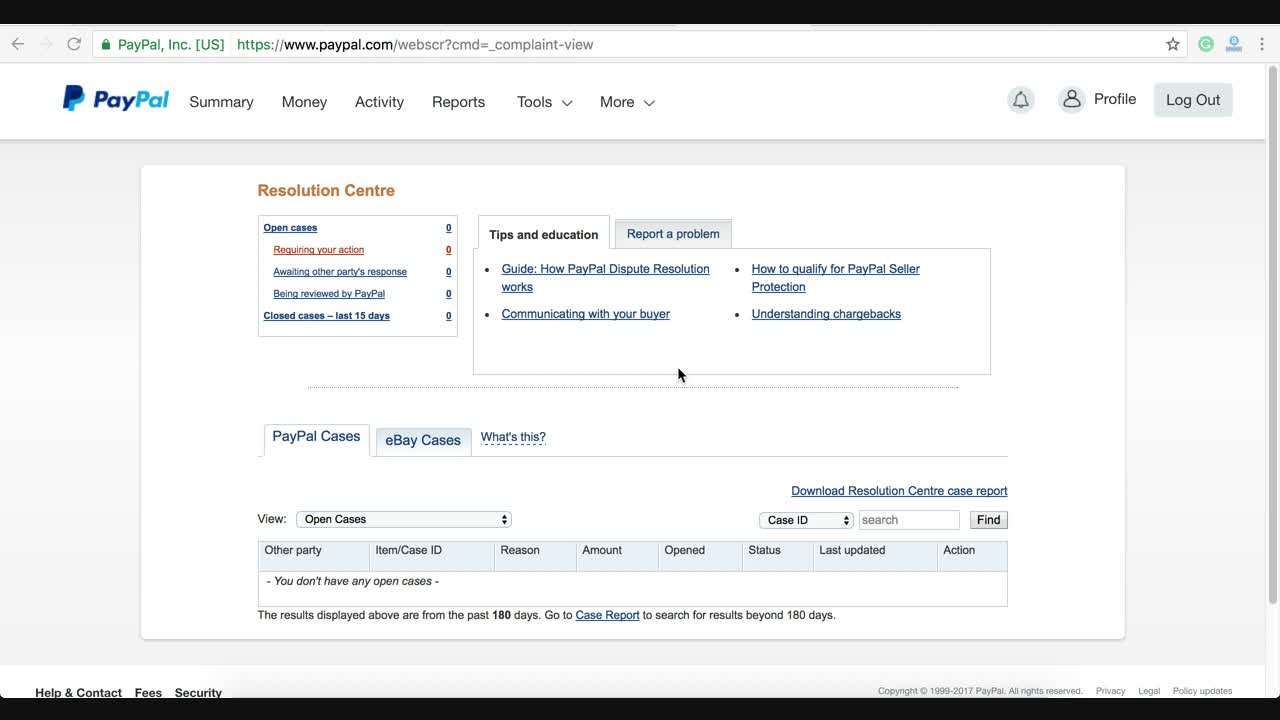
Task: Click the case search input field
Action: coord(909,520)
